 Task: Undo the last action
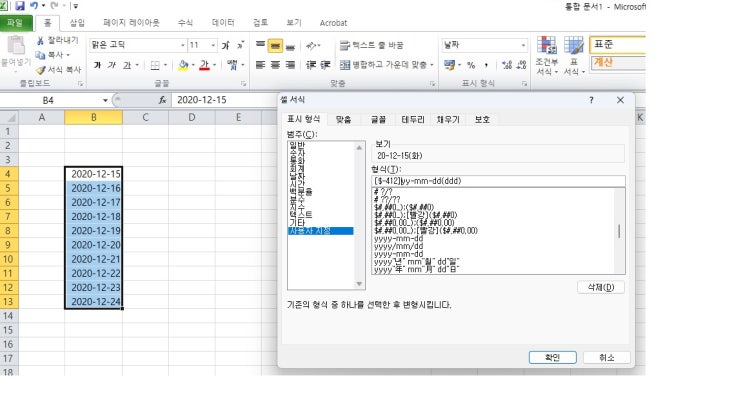34,6
